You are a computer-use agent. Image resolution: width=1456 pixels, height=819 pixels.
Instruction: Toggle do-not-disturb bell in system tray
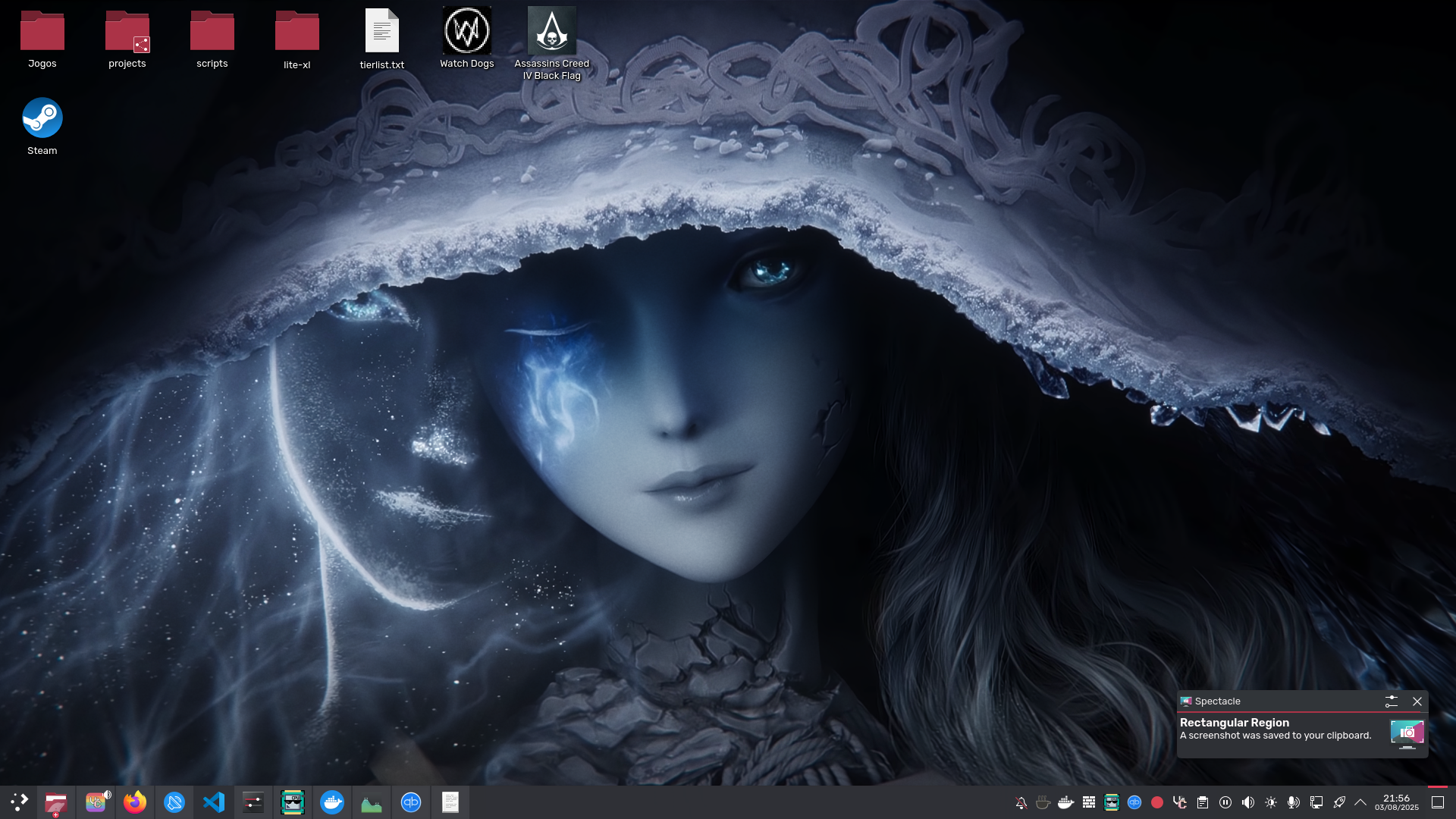(x=1021, y=802)
